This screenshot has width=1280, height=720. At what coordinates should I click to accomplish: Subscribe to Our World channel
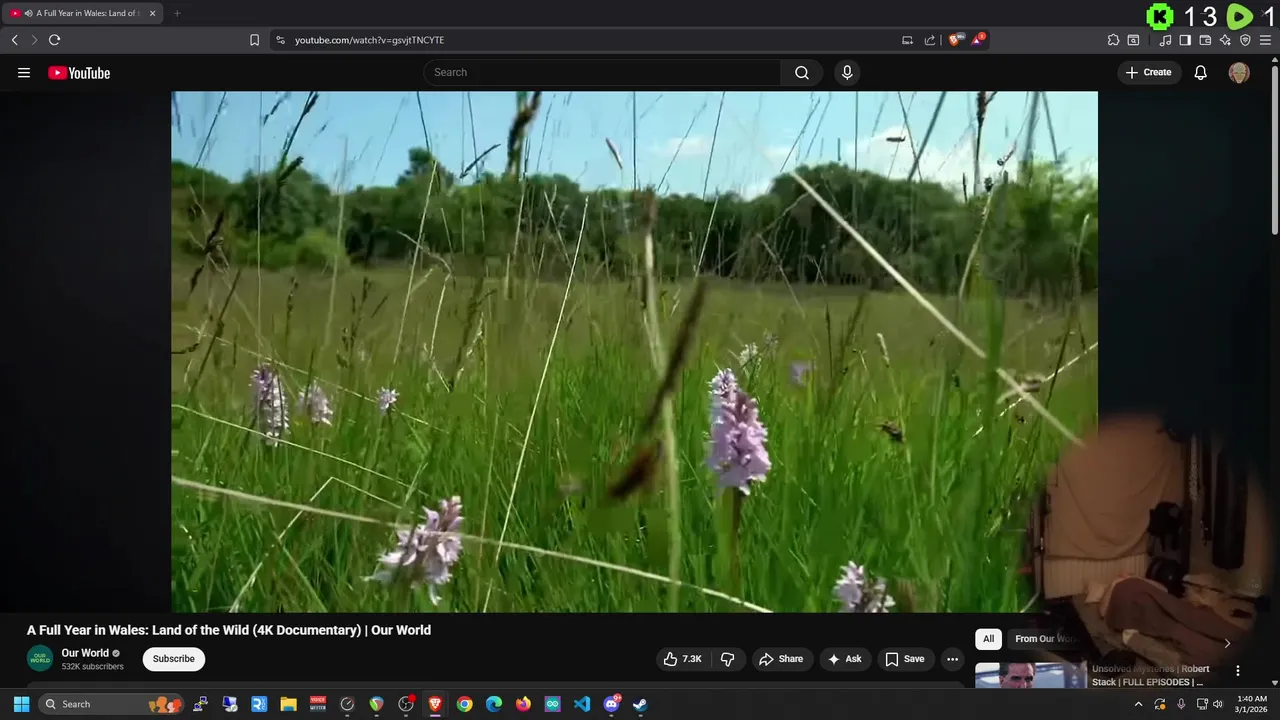[174, 659]
